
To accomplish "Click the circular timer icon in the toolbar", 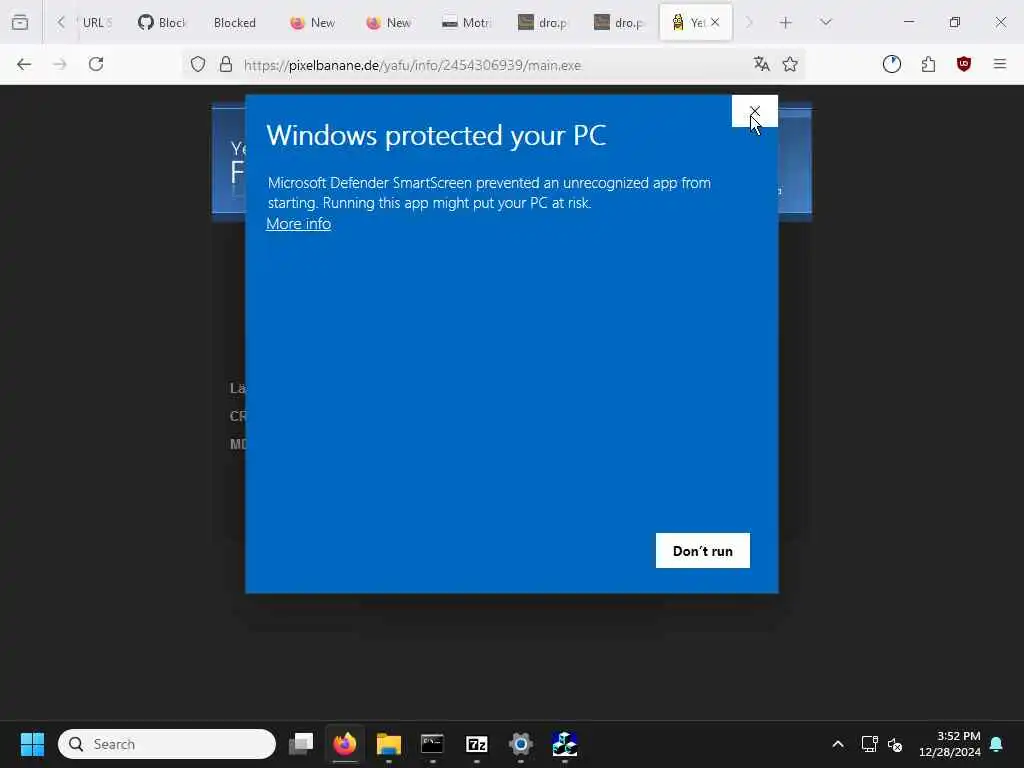I will click(x=892, y=64).
